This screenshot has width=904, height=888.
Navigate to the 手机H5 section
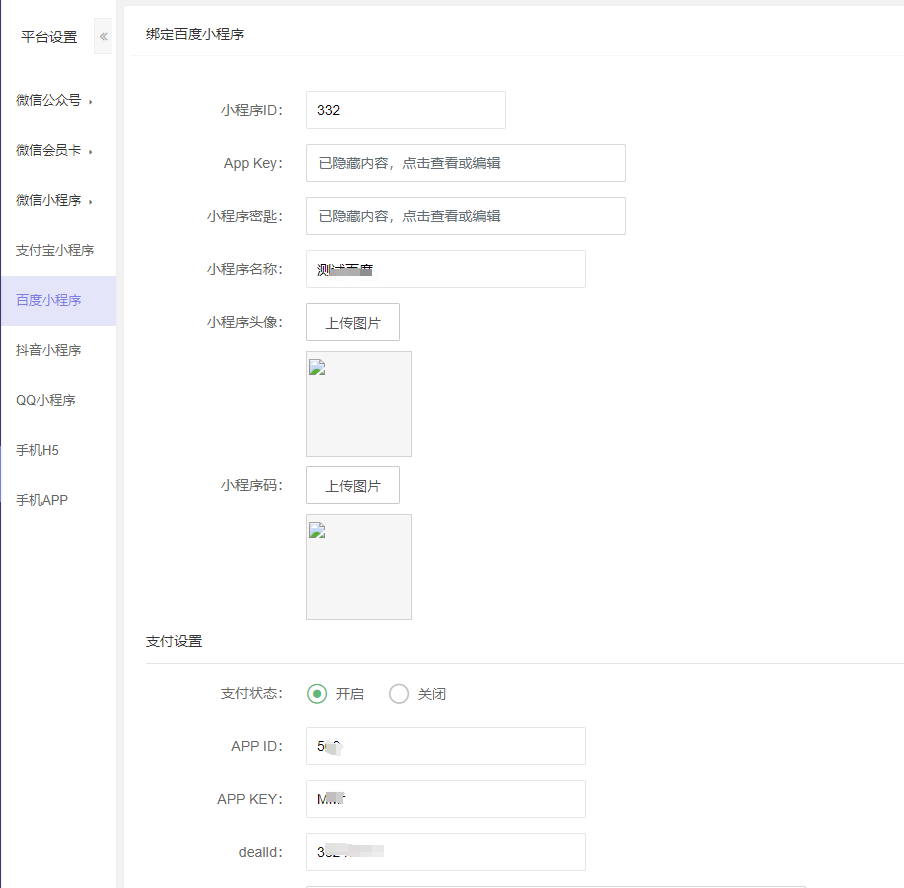[38, 451]
